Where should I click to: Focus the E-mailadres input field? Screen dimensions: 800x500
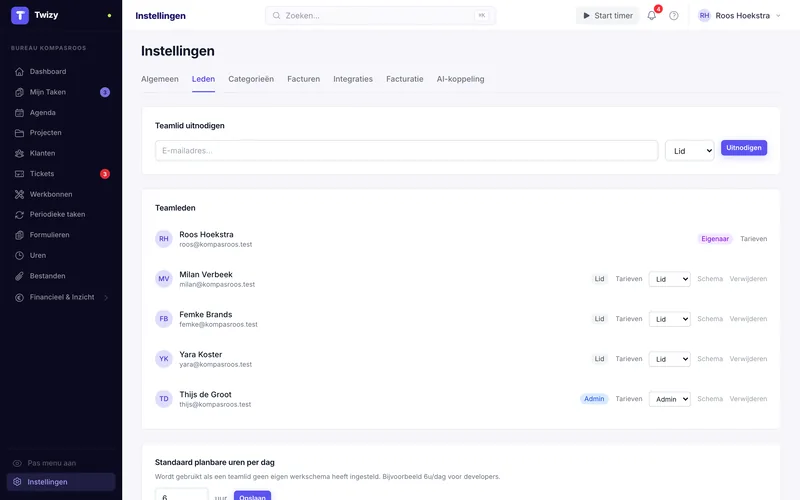(406, 151)
